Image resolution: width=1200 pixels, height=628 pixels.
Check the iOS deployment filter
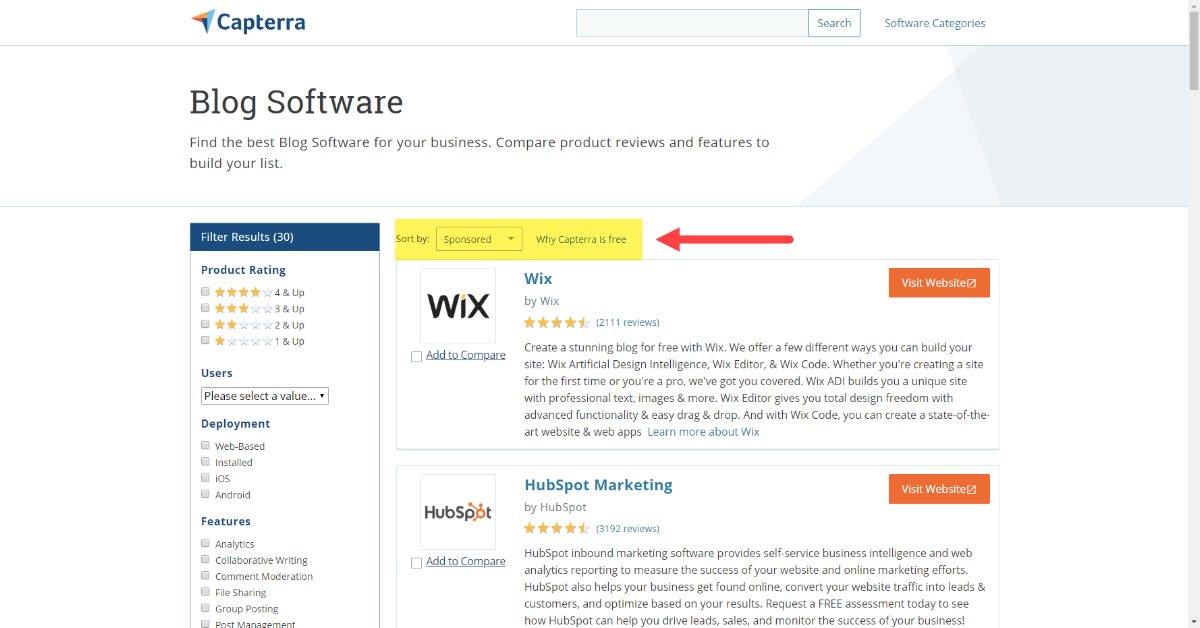[205, 478]
